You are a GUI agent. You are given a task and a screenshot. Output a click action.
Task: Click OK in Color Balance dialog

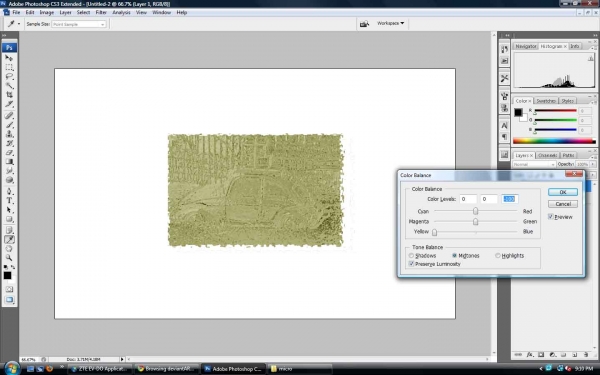[x=562, y=192]
